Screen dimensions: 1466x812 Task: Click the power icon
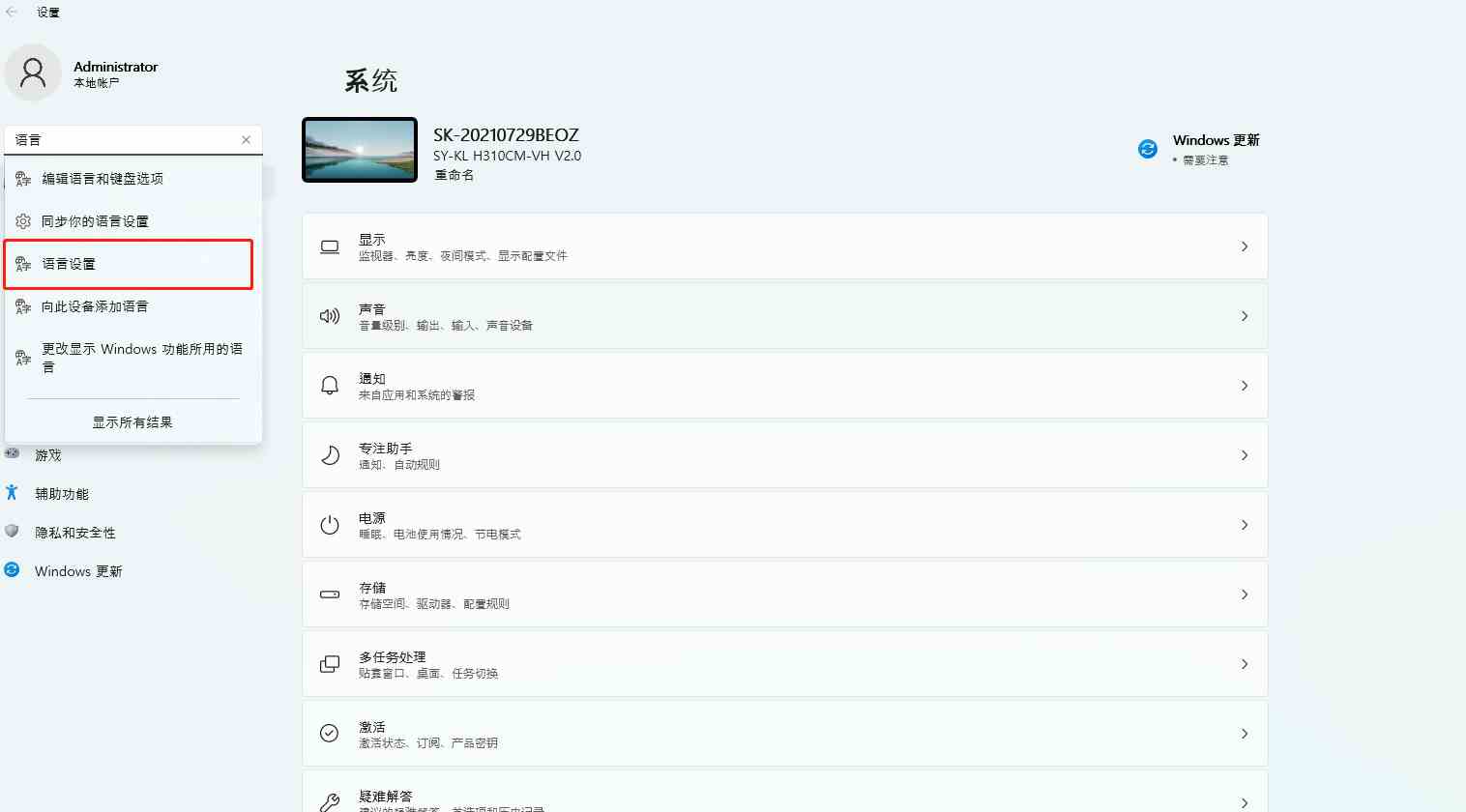330,525
